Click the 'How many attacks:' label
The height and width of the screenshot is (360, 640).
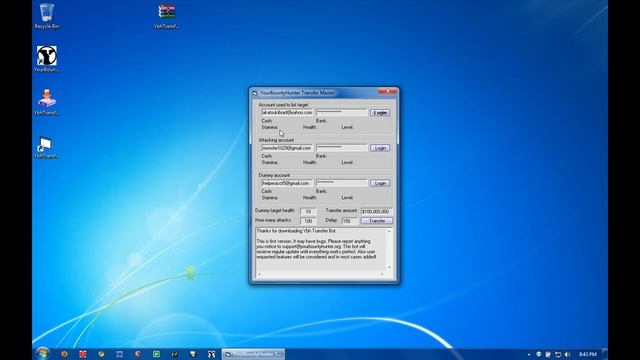point(273,220)
